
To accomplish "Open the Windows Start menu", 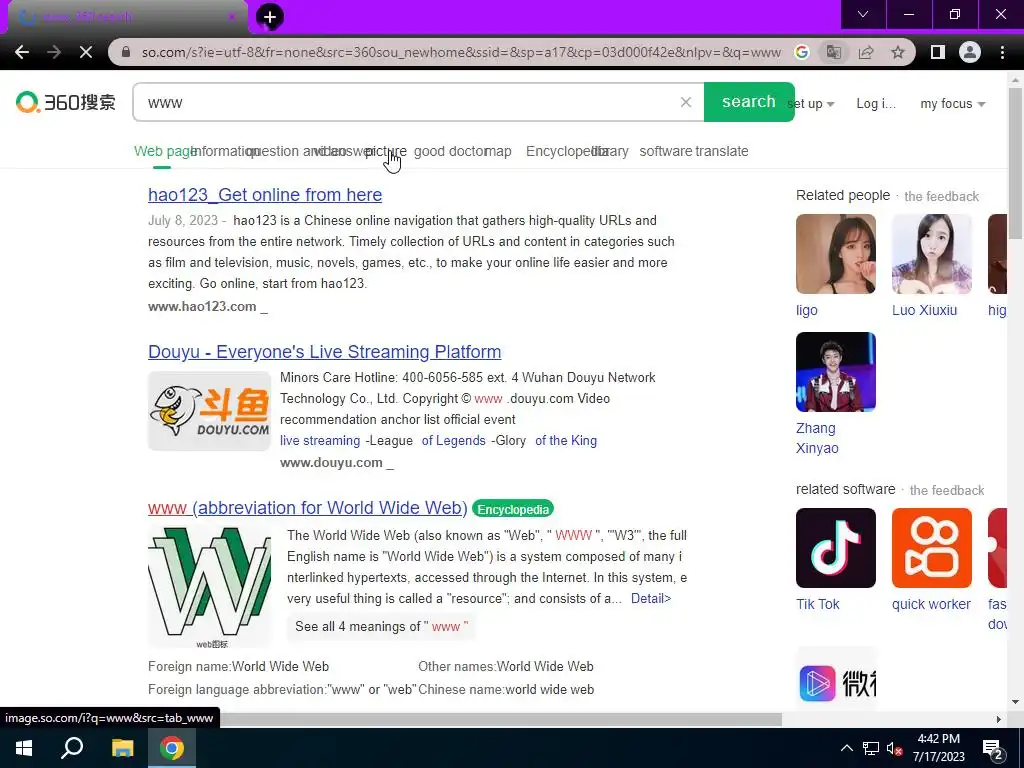I will 24,748.
